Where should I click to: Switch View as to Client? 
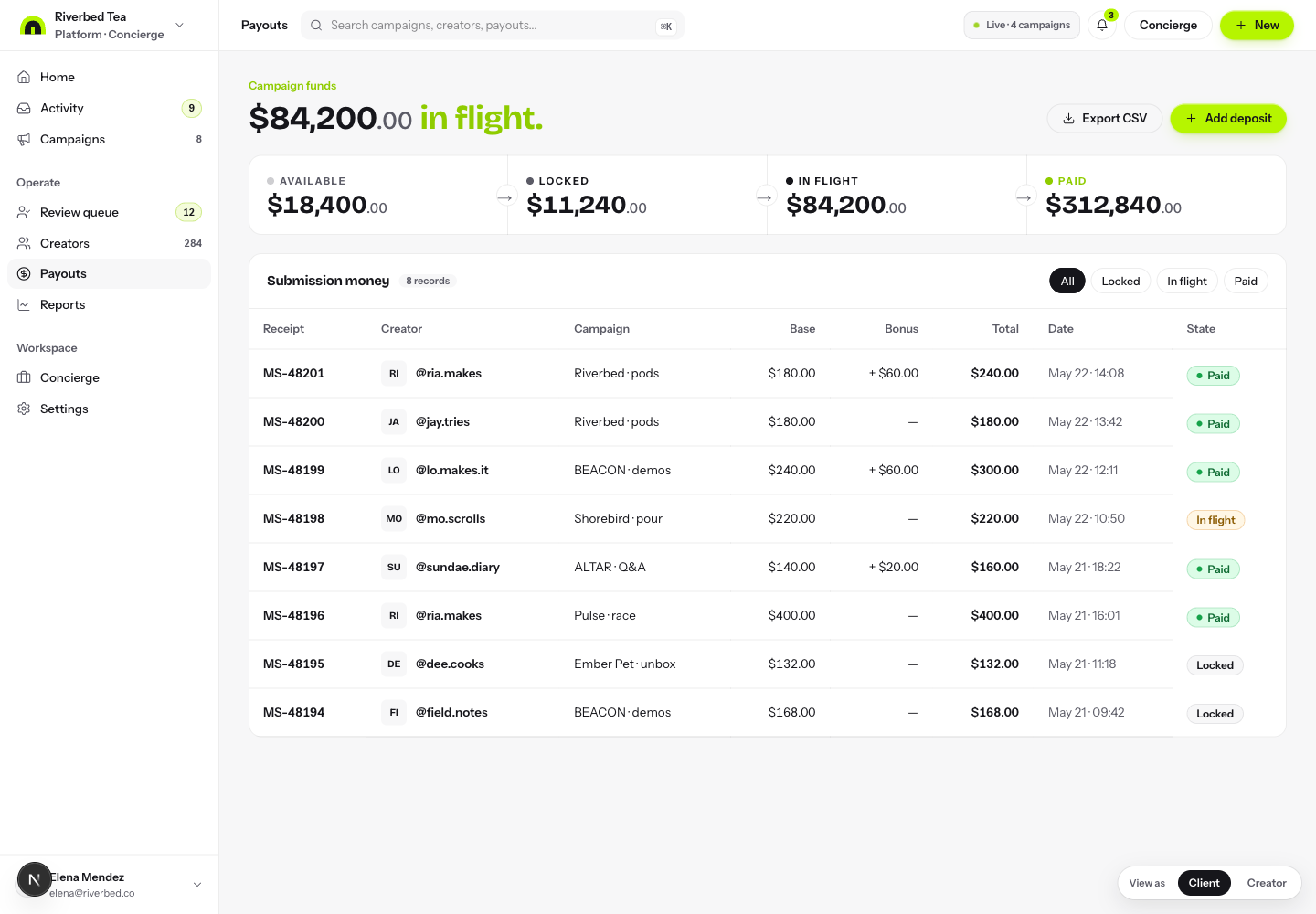1204,883
